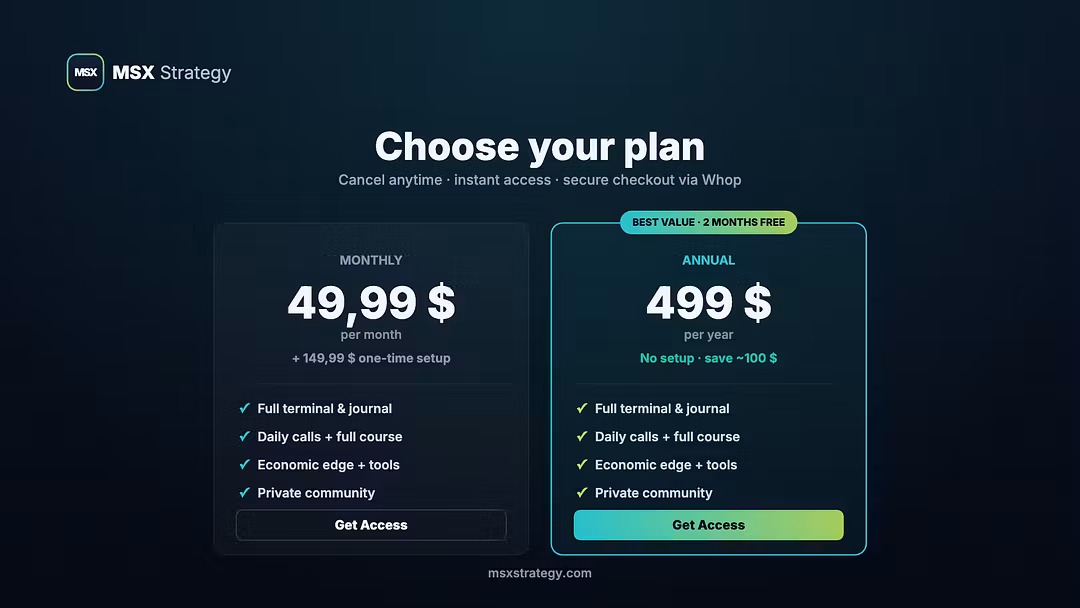Click Monthly checkmark beside Daily calls + full course
1080x608 pixels.
click(245, 437)
